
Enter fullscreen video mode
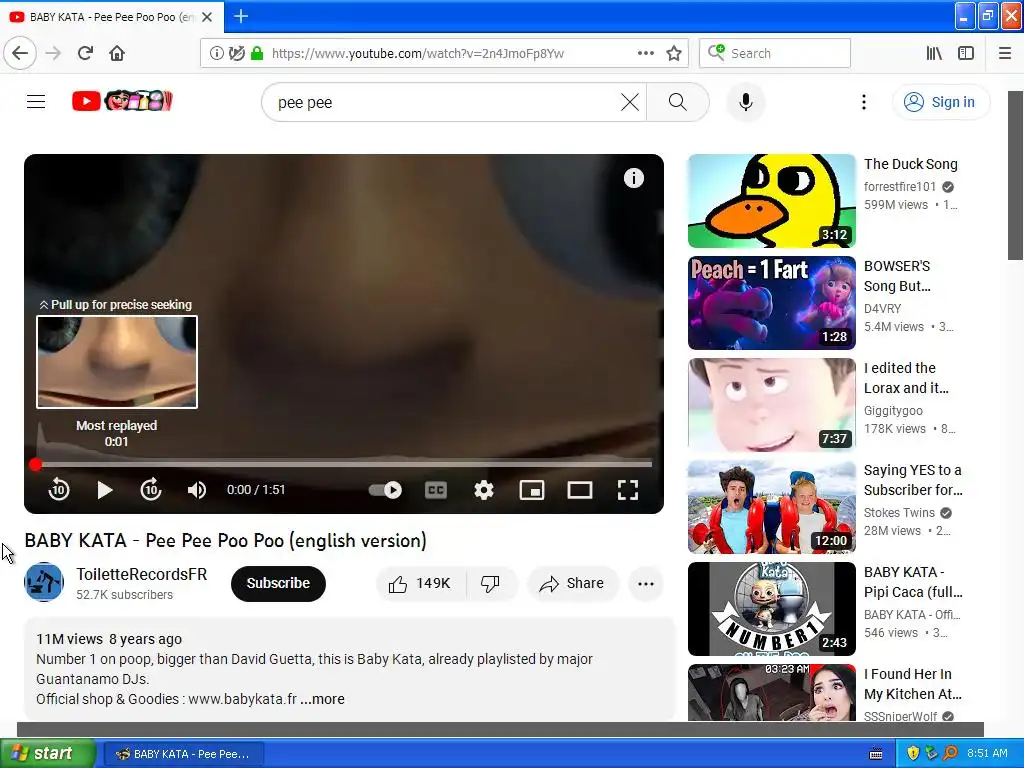click(628, 490)
